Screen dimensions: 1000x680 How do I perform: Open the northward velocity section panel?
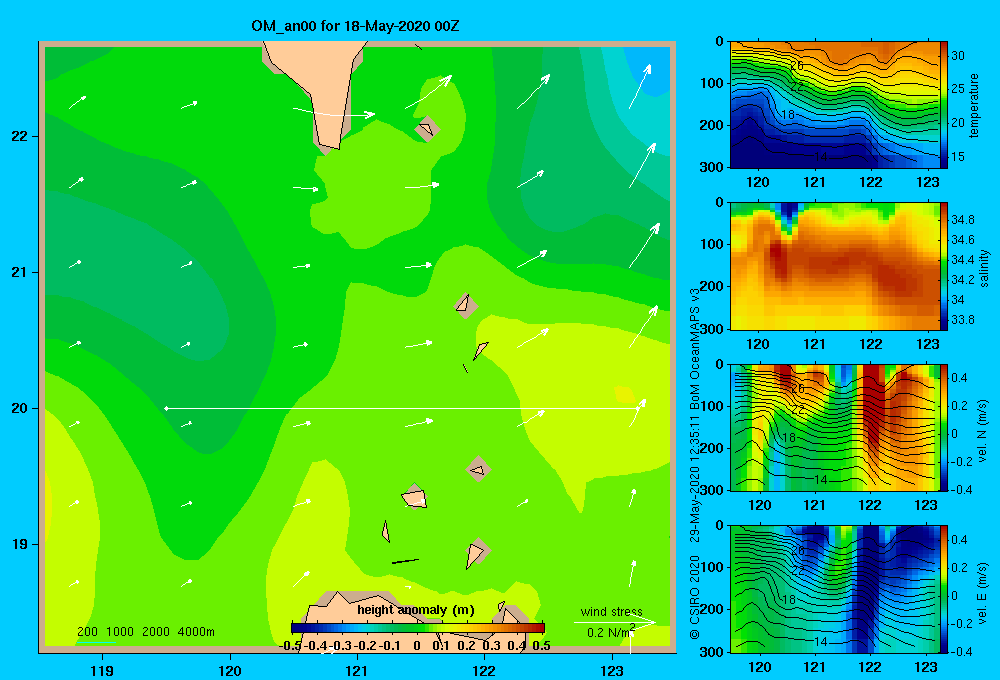[x=835, y=427]
